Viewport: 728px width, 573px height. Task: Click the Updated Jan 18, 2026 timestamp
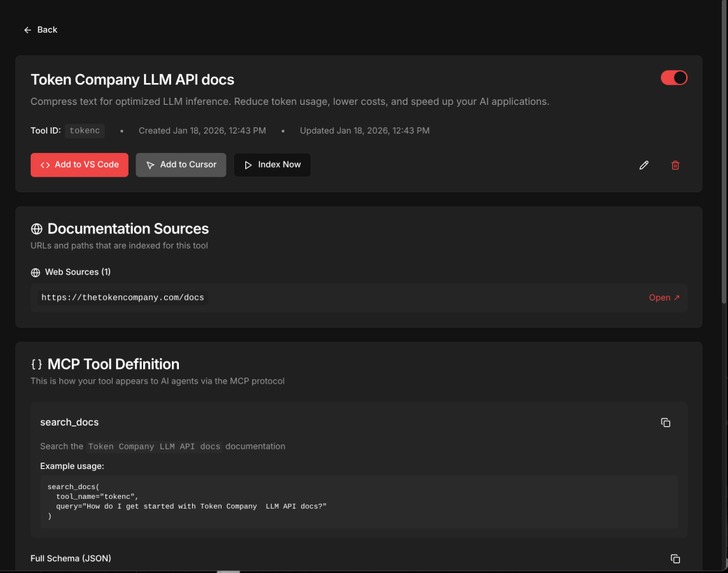[364, 131]
